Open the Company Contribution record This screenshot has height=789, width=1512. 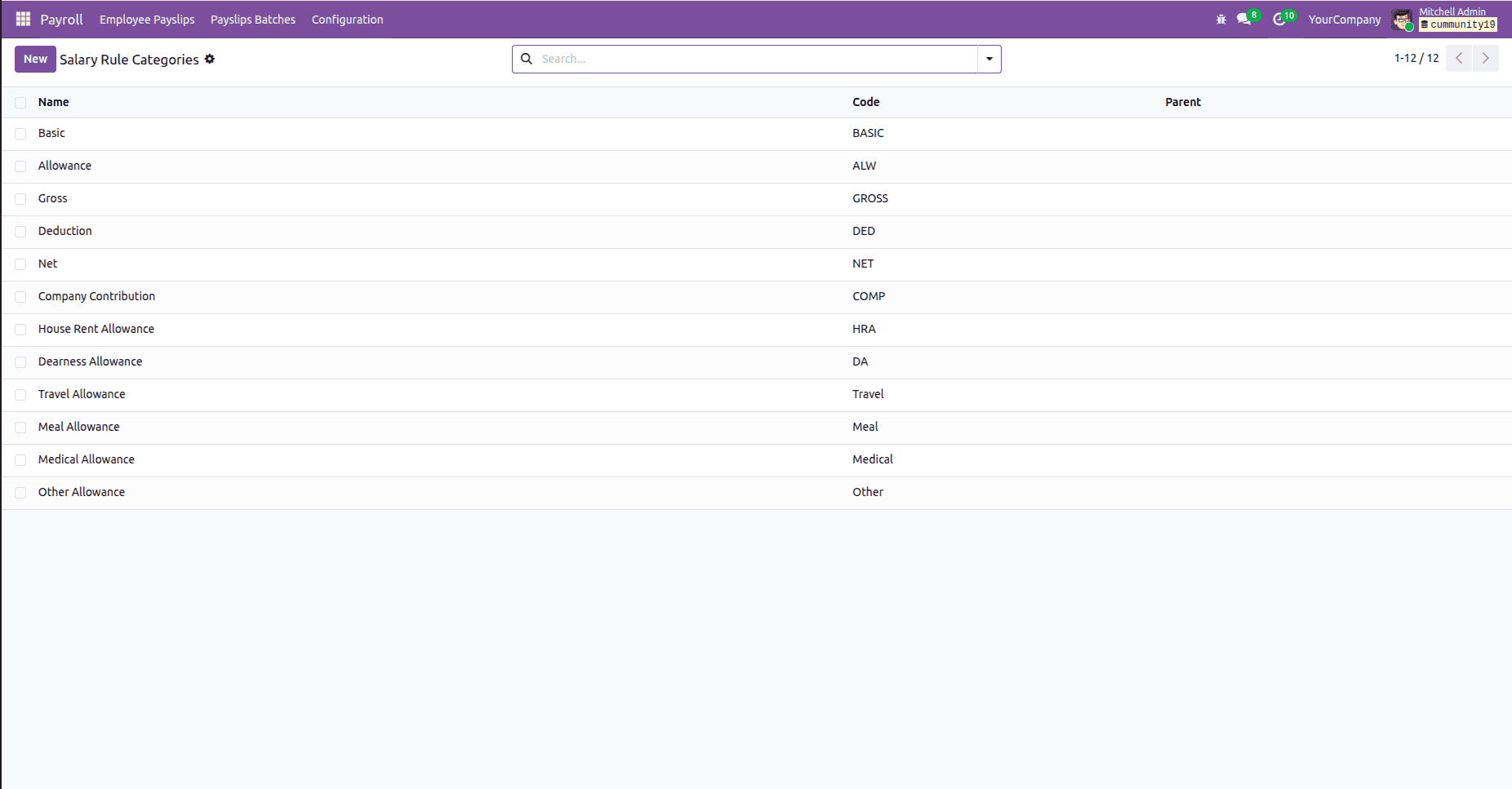[96, 296]
